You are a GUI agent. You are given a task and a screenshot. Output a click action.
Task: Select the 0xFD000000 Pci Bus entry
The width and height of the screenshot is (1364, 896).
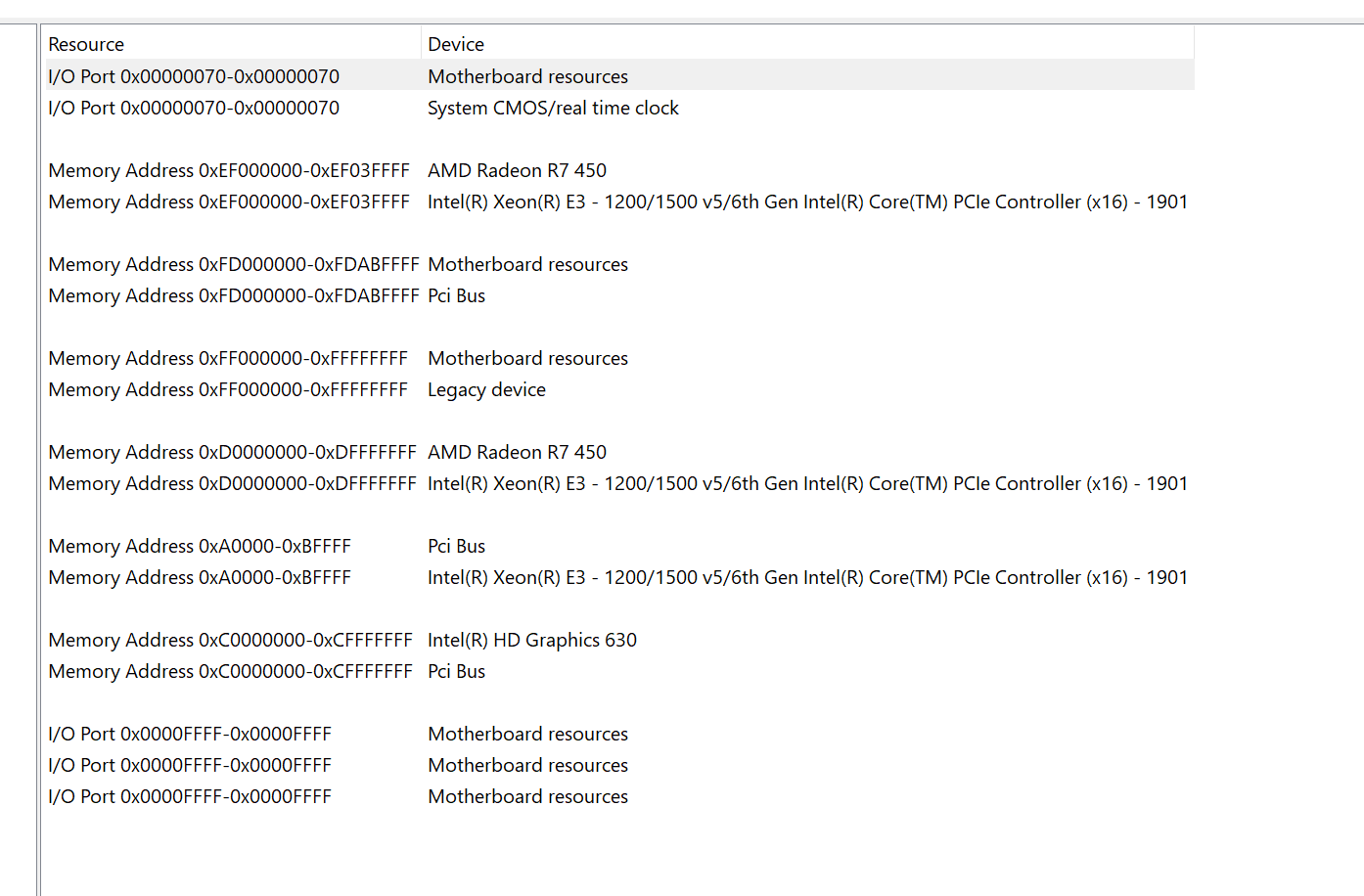[x=233, y=295]
